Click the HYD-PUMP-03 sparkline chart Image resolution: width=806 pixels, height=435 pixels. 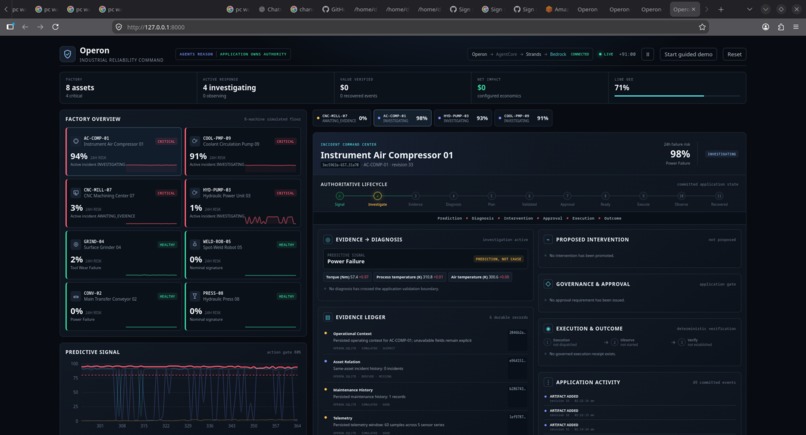pos(270,220)
